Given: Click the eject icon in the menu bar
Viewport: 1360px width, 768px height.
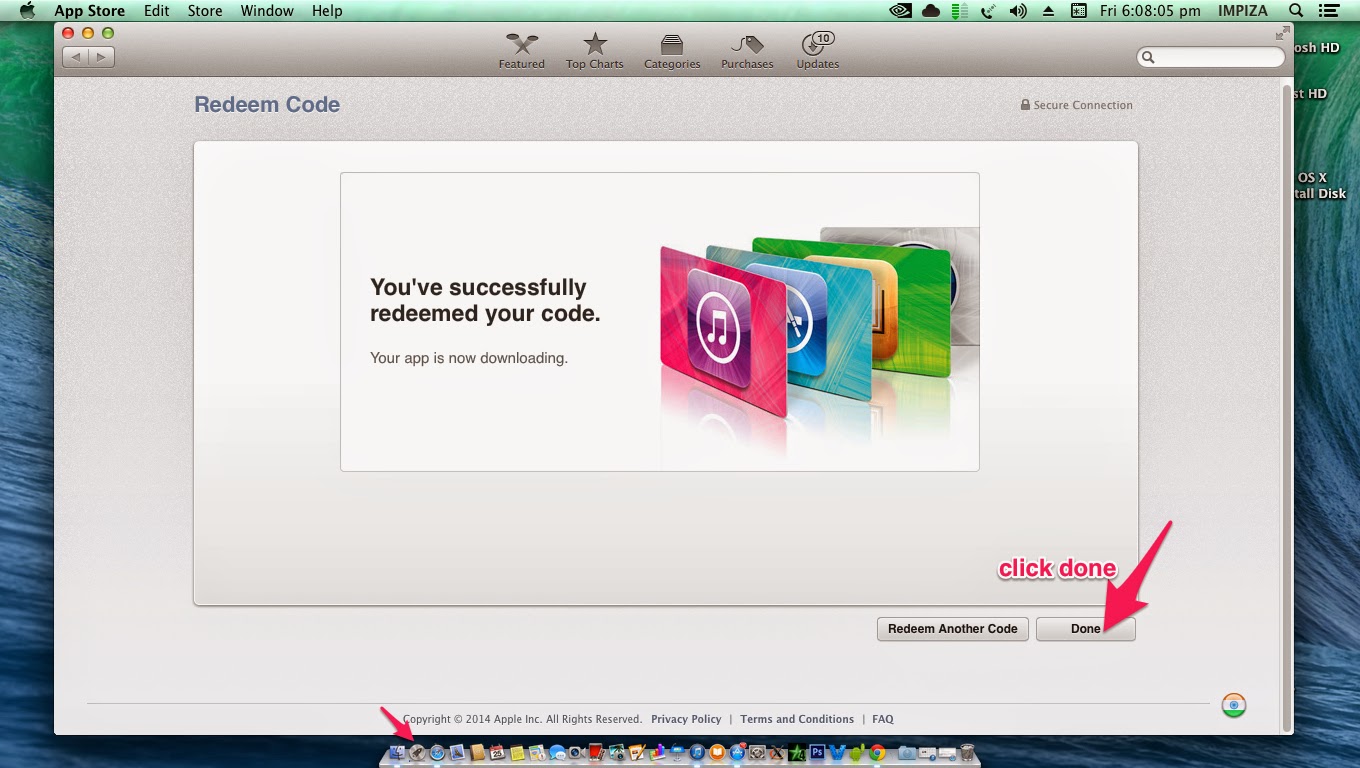Looking at the screenshot, I should pyautogui.click(x=1048, y=11).
